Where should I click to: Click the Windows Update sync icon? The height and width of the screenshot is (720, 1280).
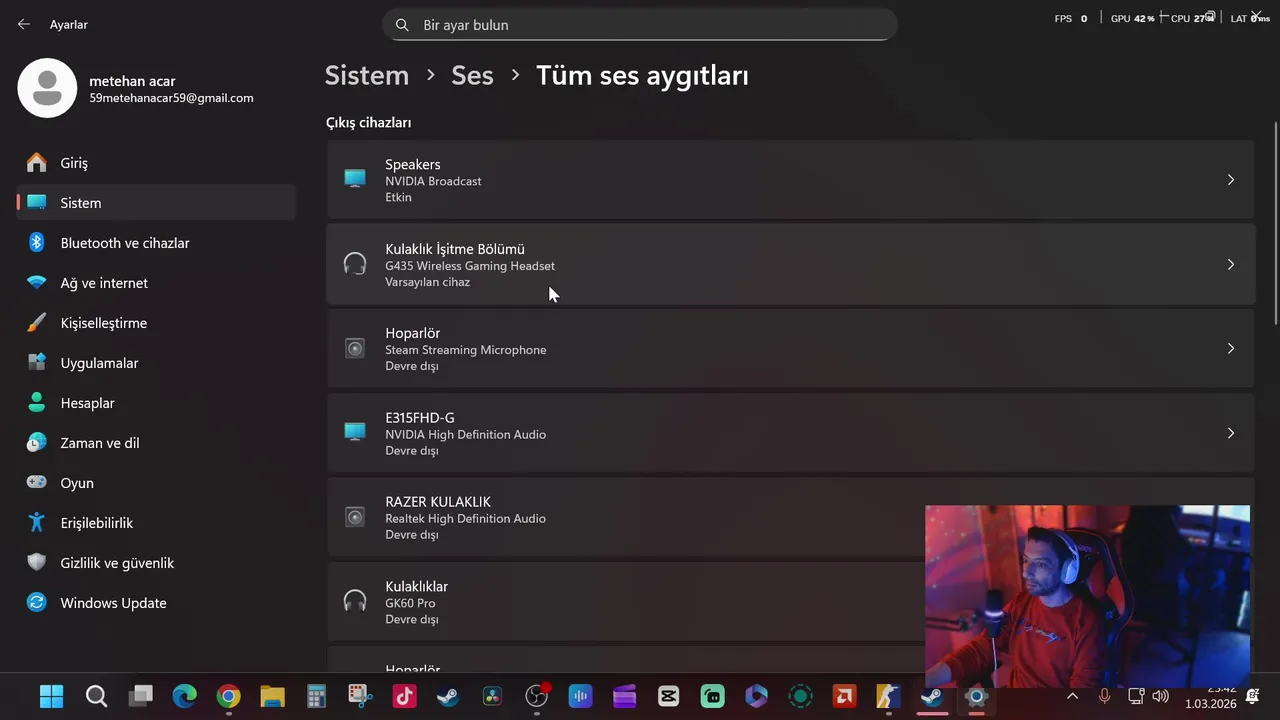(x=37, y=603)
